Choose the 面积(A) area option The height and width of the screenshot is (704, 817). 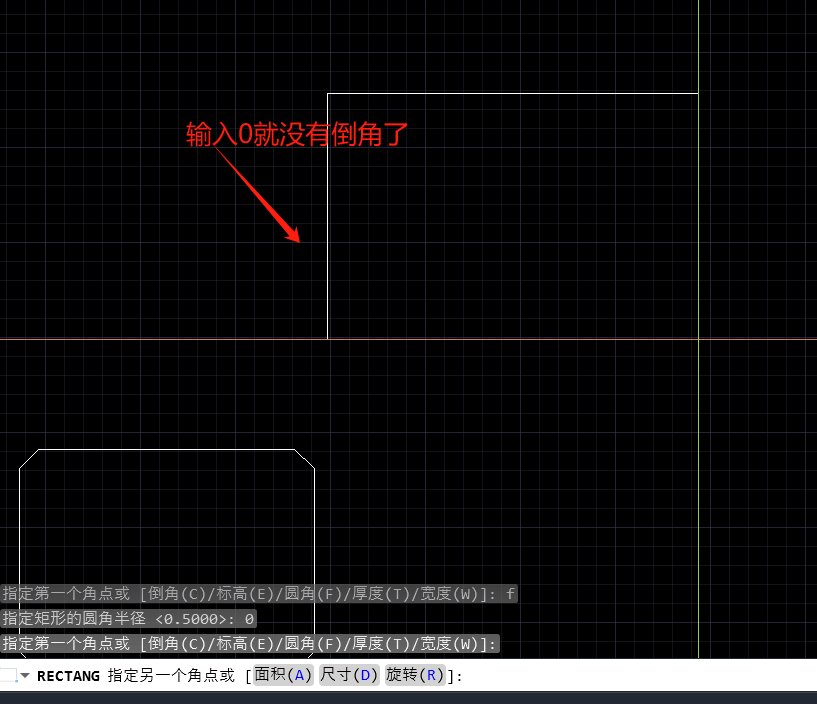(283, 675)
